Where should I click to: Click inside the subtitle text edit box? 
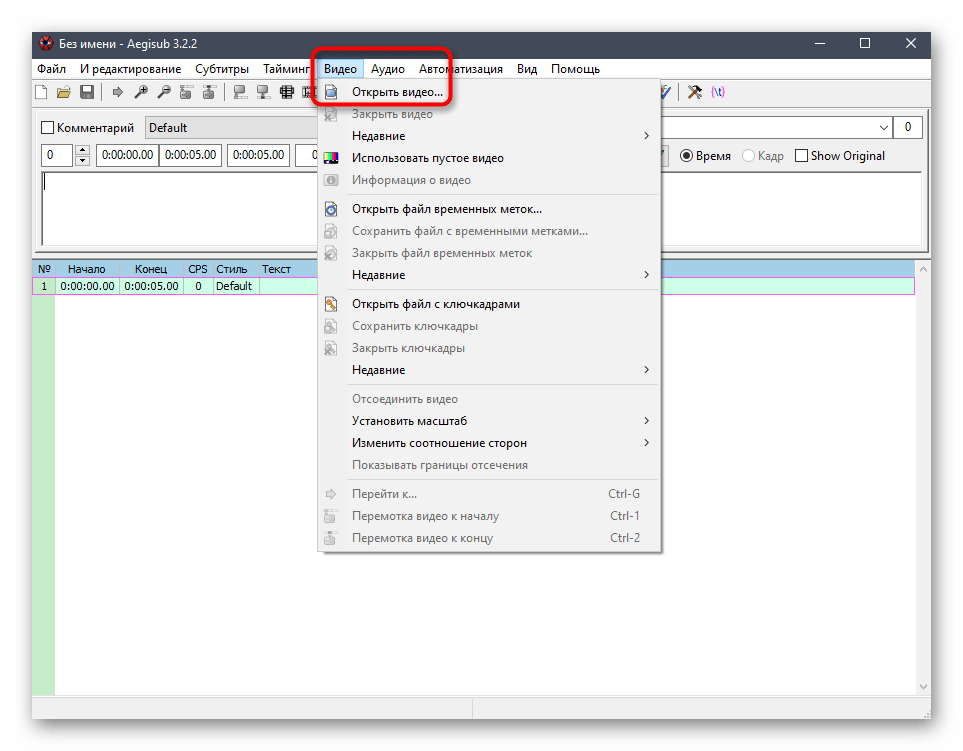pos(179,209)
